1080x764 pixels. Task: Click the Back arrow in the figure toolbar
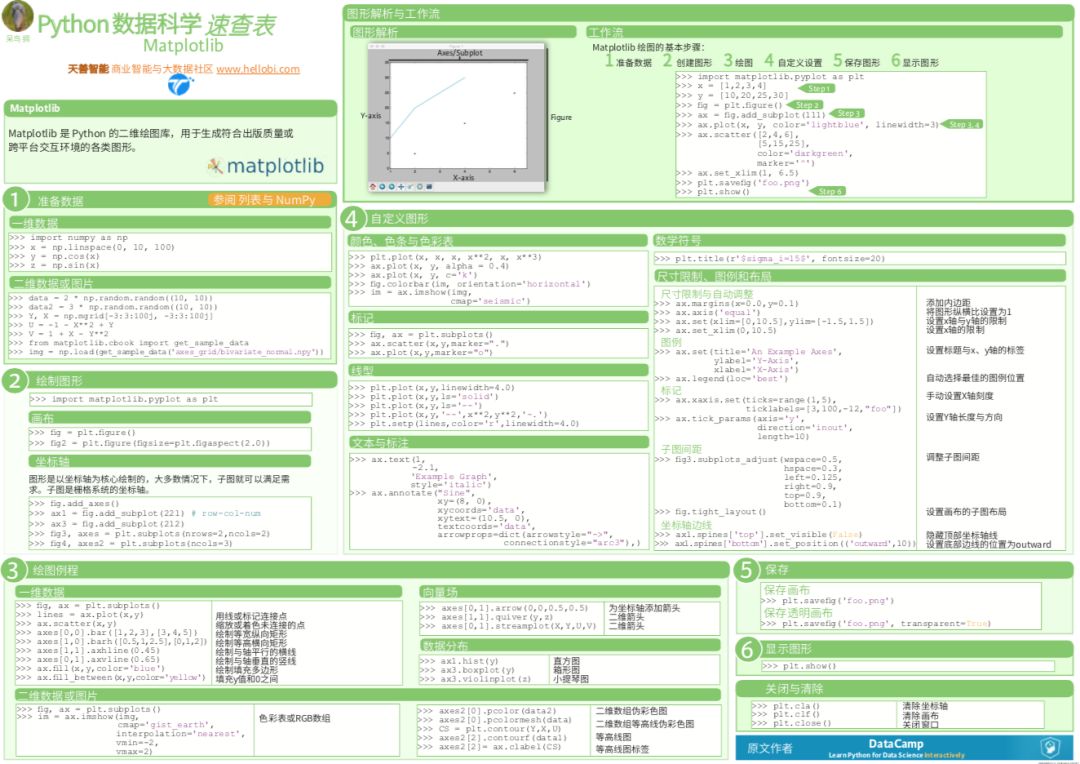(382, 187)
